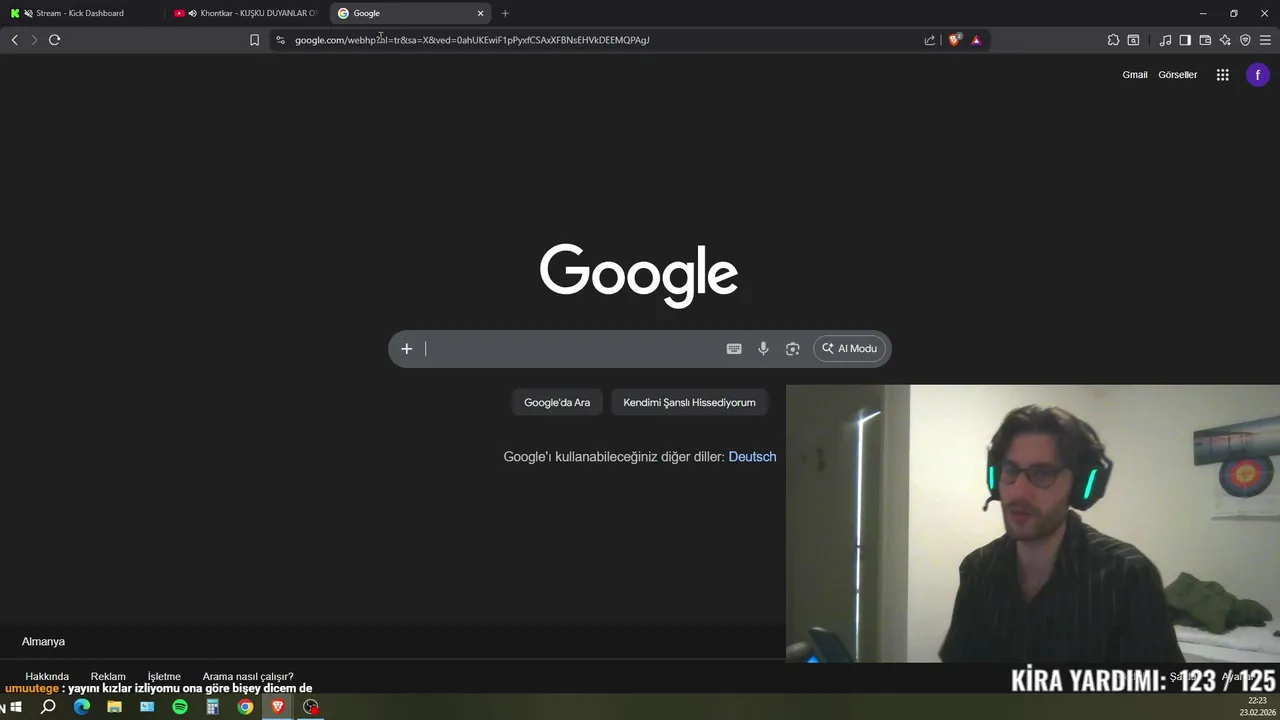
Task: Open Brave Wallet
Action: coord(1205,40)
